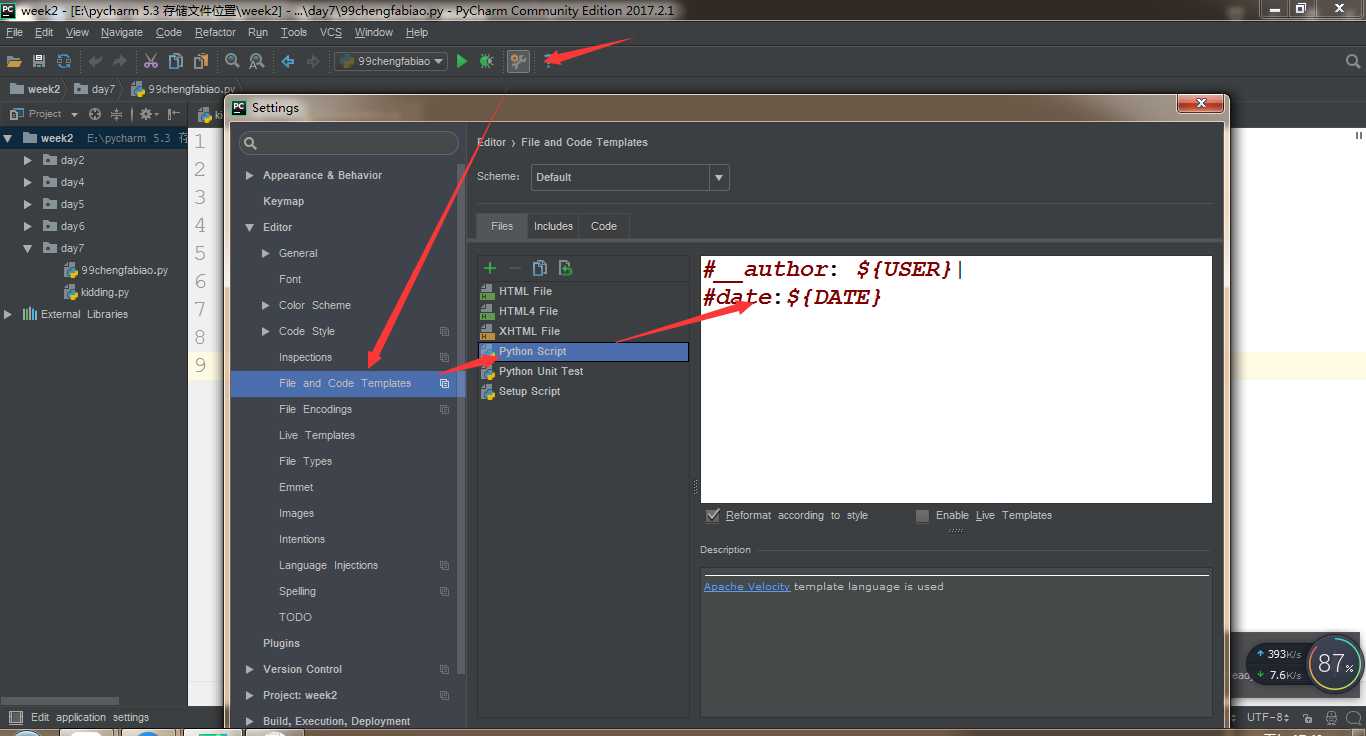Screen dimensions: 1366x736
Task: Click the Copy icon in the toolbar
Action: pyautogui.click(x=176, y=61)
